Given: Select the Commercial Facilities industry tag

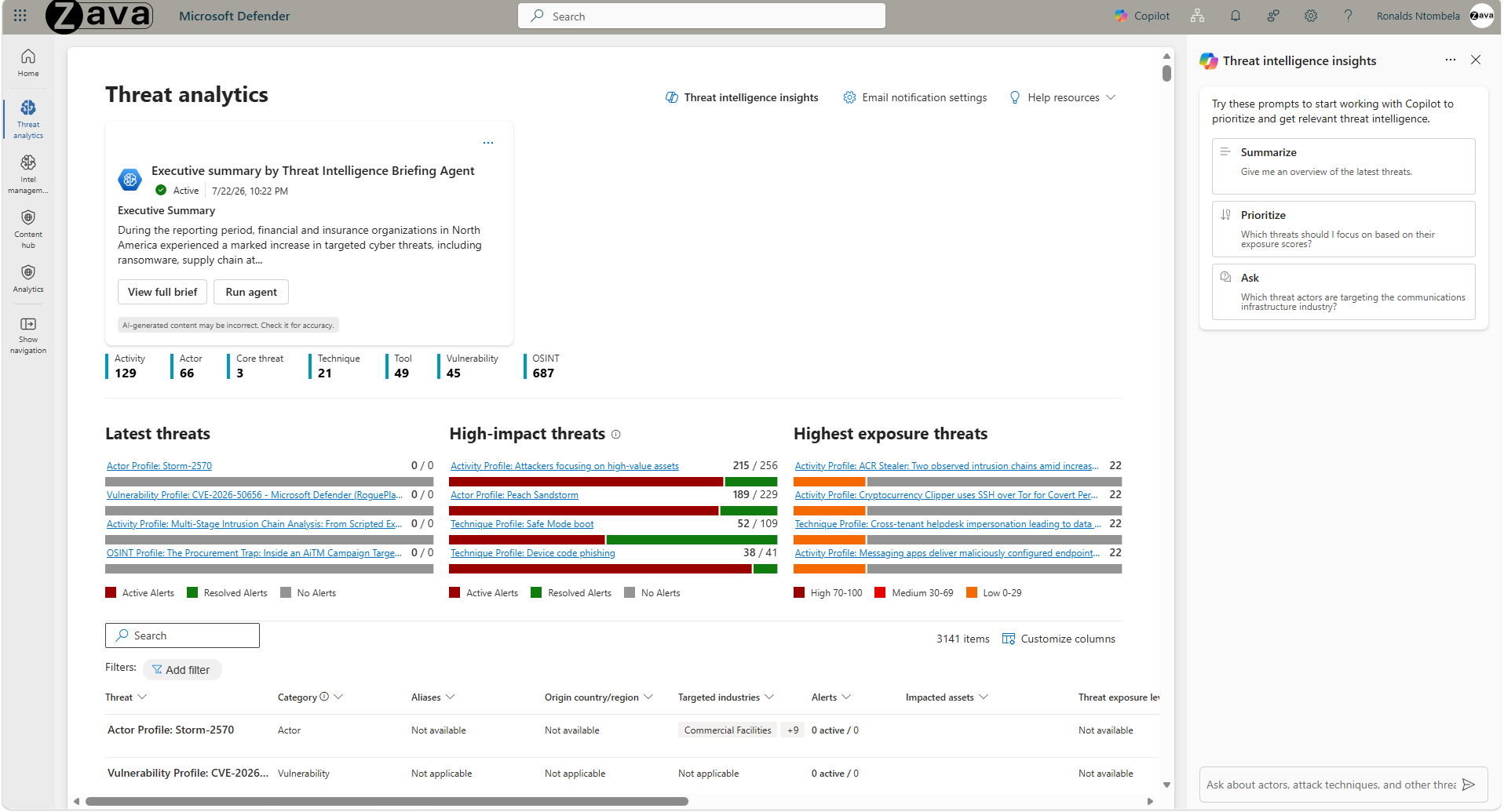Looking at the screenshot, I should [728, 730].
